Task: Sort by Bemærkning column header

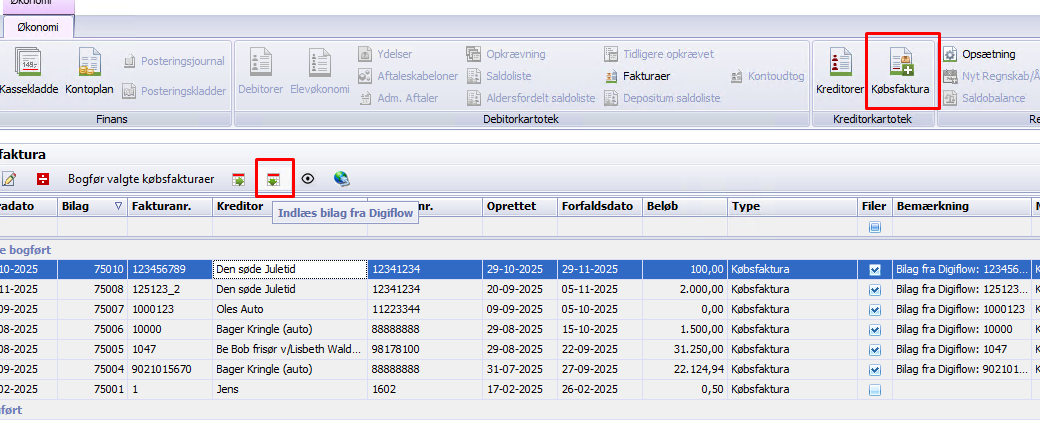Action: coord(962,206)
